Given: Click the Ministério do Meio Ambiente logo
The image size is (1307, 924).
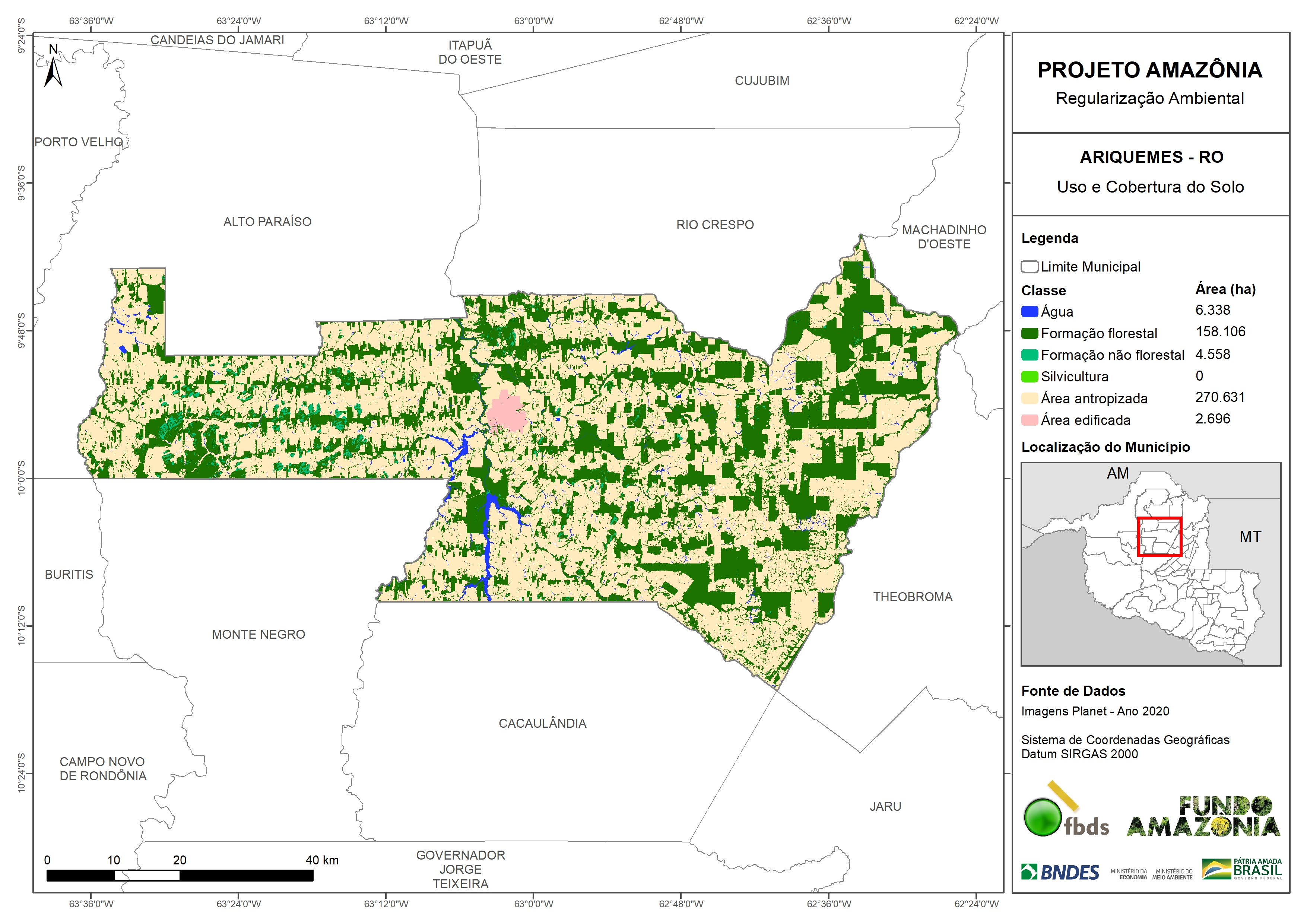Looking at the screenshot, I should (1172, 874).
